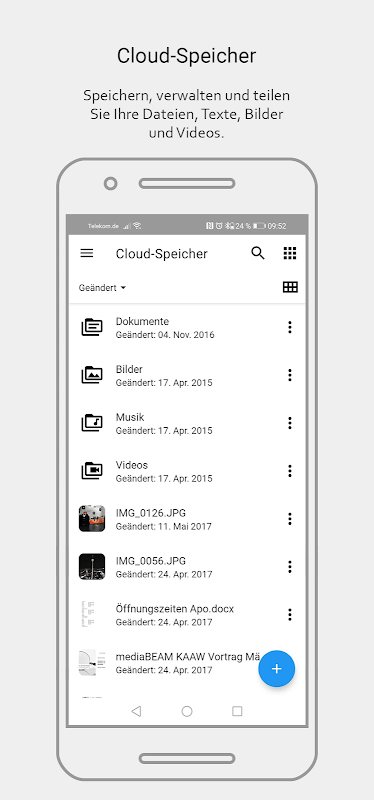Screen dimensions: 374x800
Task: Open more options for Videos
Action: [x=290, y=471]
